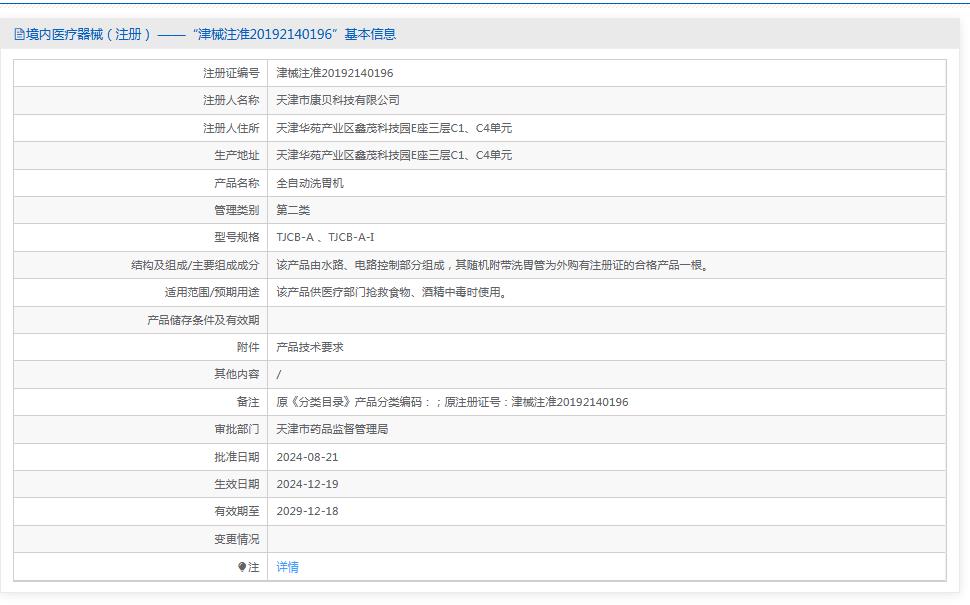
Task: Select the 备注 remarks cell content
Action: point(450,402)
